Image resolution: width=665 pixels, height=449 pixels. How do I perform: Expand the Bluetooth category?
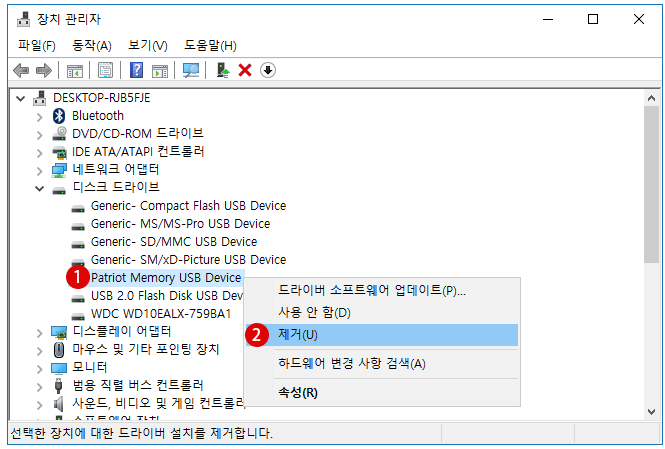pos(39,117)
